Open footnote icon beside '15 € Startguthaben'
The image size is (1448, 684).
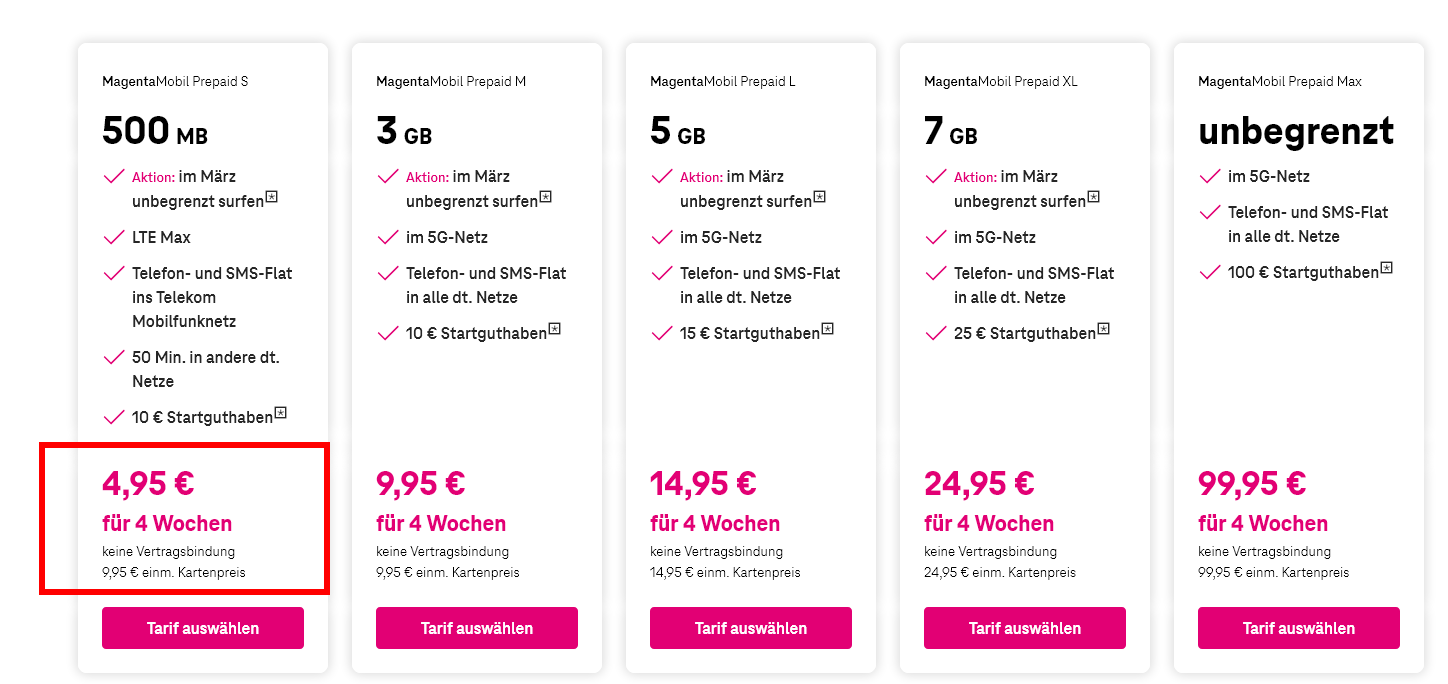(x=828, y=329)
